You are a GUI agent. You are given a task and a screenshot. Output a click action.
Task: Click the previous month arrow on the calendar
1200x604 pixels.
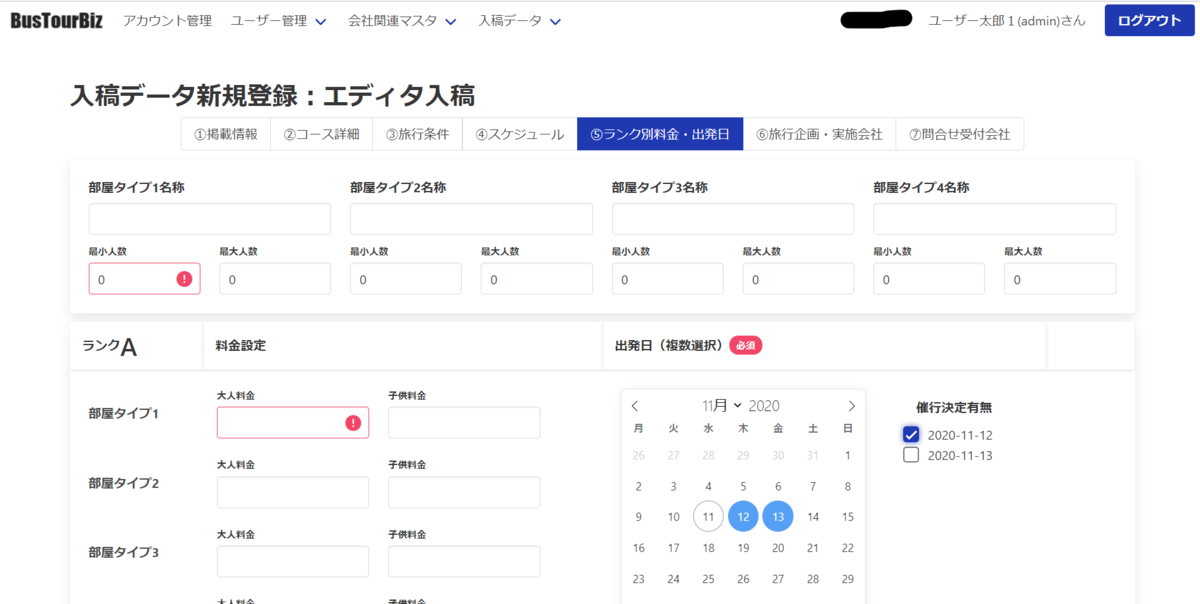tap(635, 406)
